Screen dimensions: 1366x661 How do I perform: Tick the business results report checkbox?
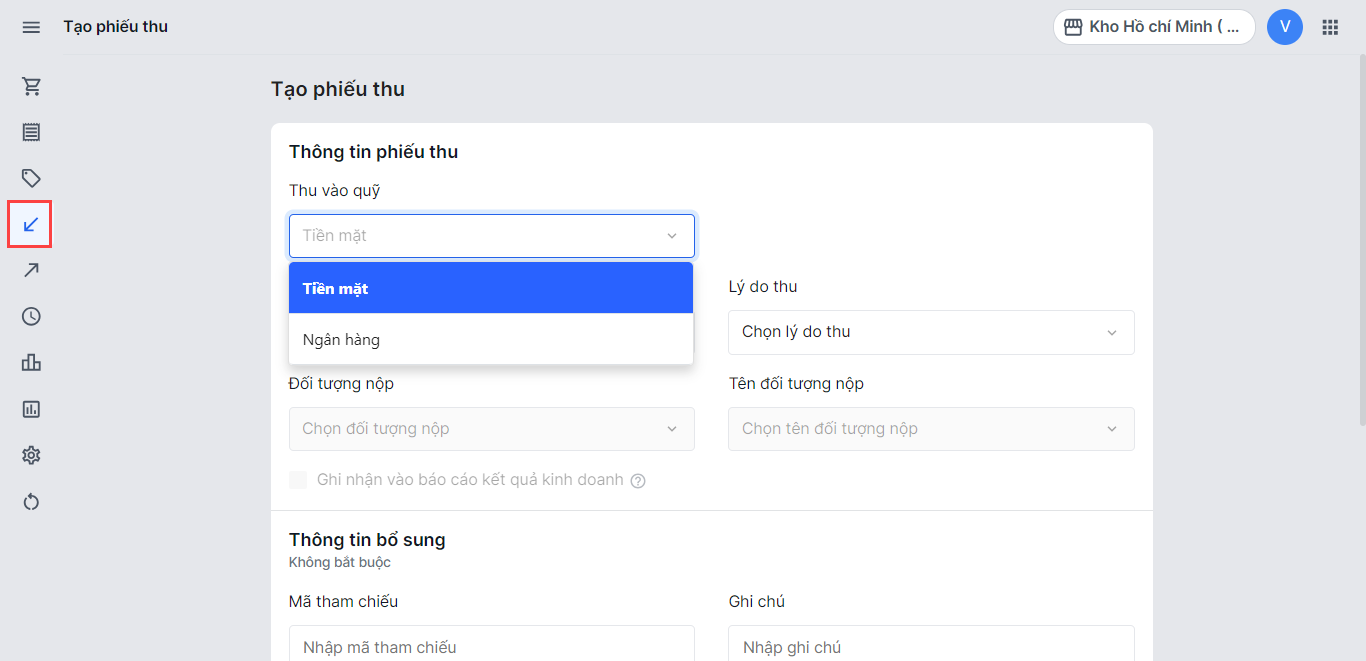tap(298, 480)
